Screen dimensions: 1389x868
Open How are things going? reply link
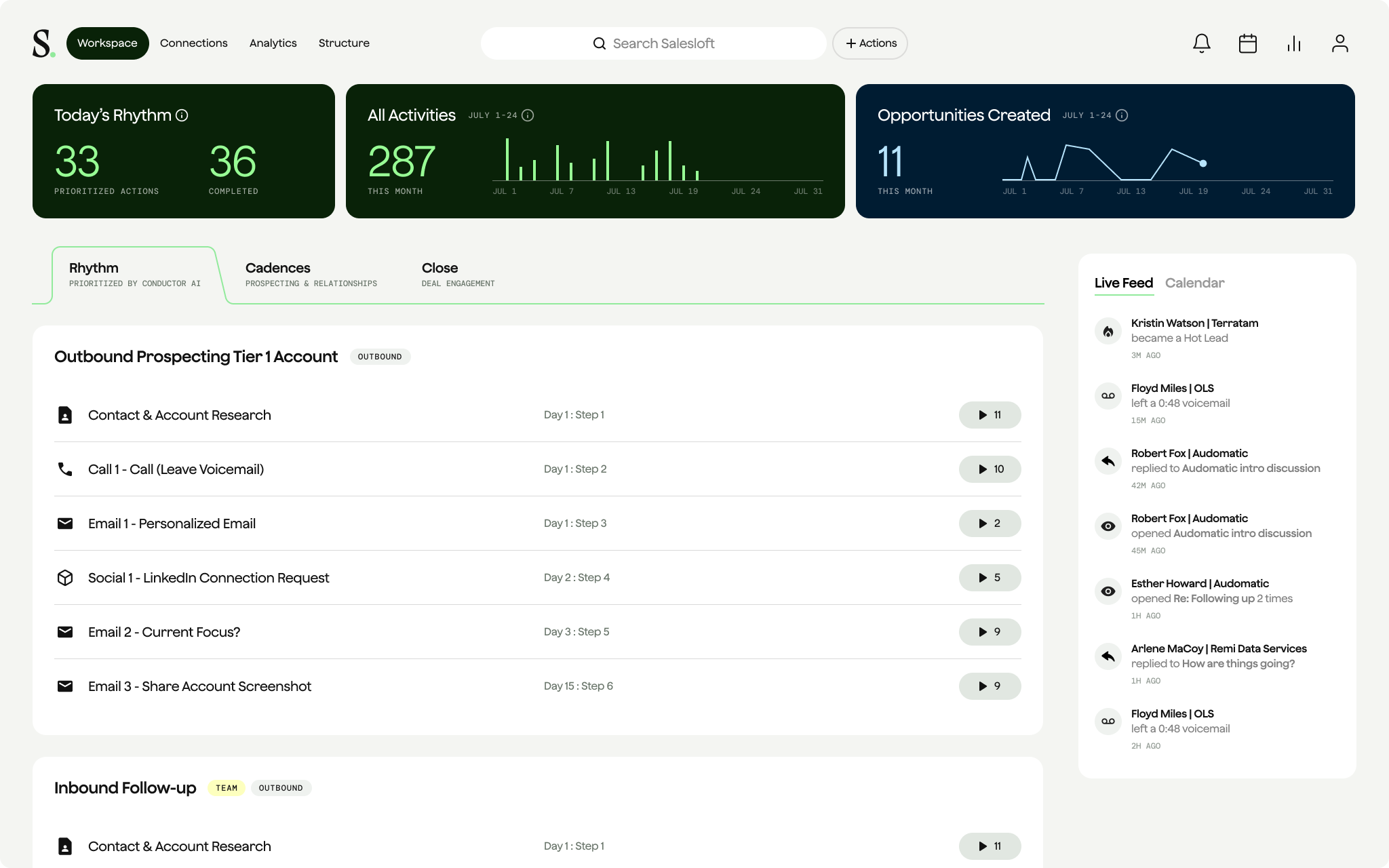pos(1238,663)
